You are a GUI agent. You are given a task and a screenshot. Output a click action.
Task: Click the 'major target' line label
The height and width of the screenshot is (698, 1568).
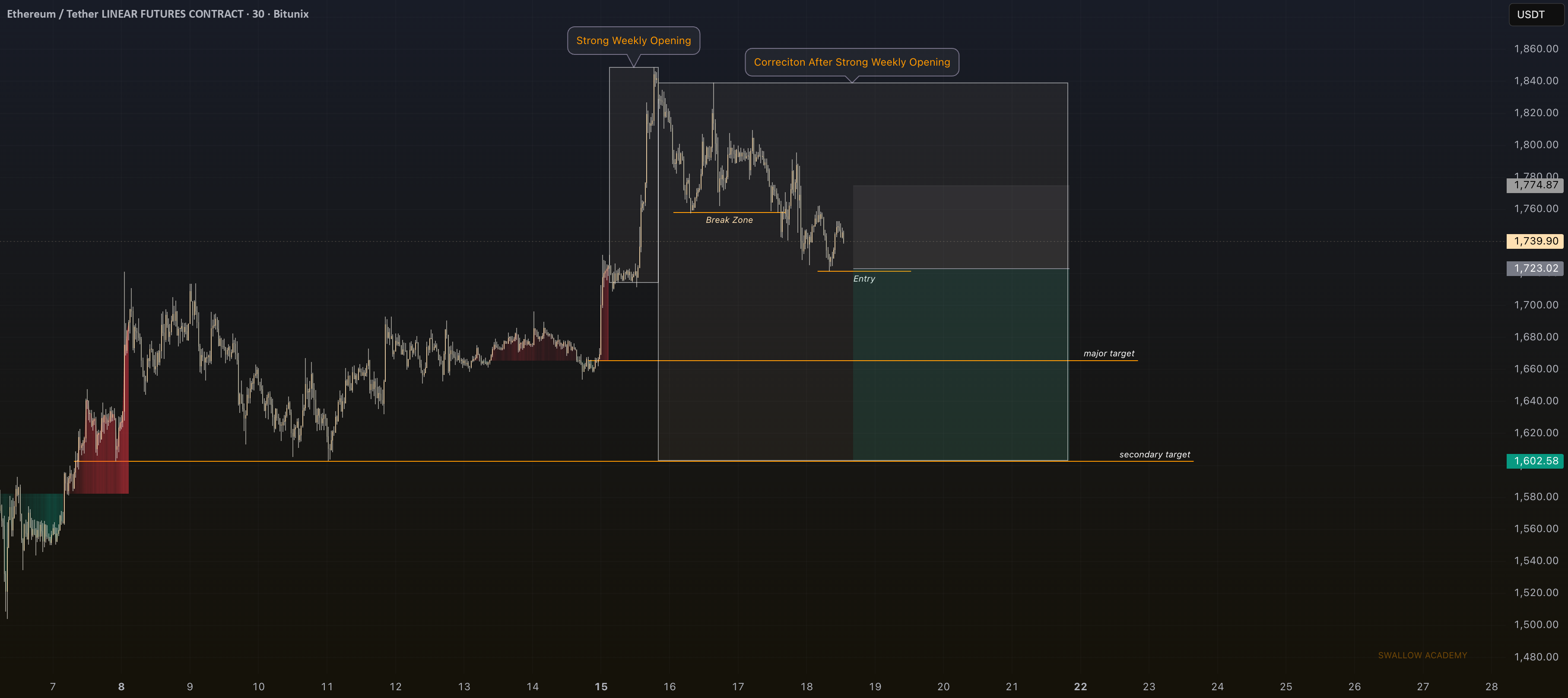[1108, 354]
